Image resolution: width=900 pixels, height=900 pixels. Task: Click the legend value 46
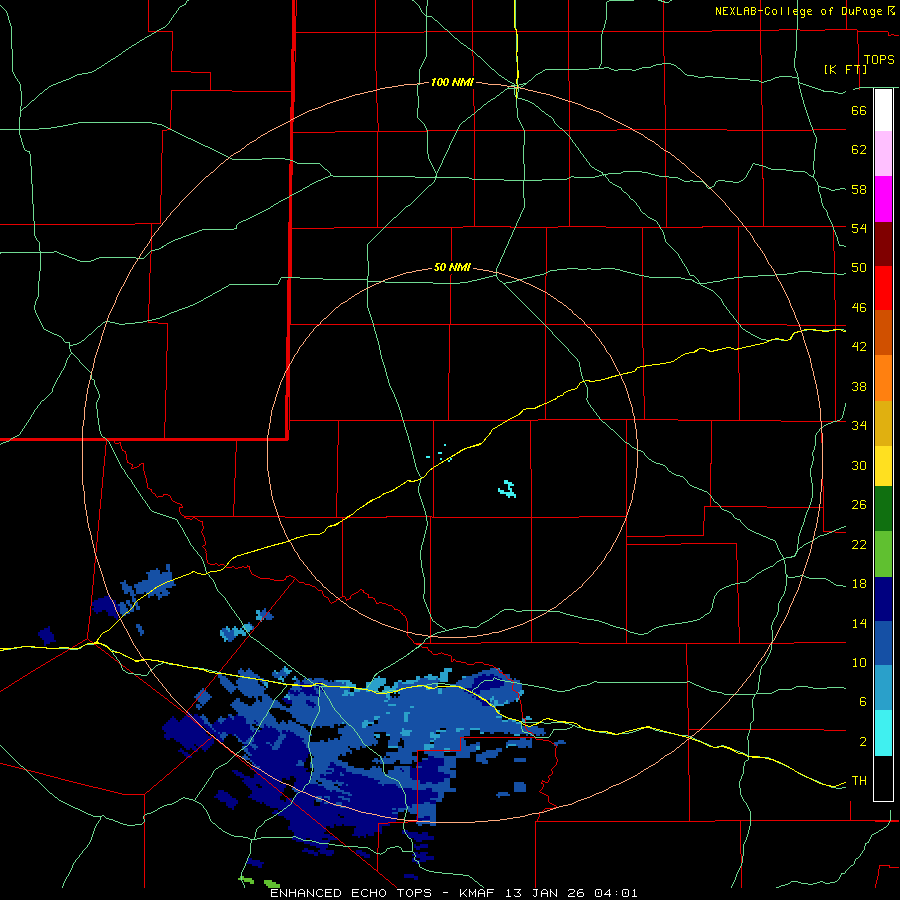[859, 308]
